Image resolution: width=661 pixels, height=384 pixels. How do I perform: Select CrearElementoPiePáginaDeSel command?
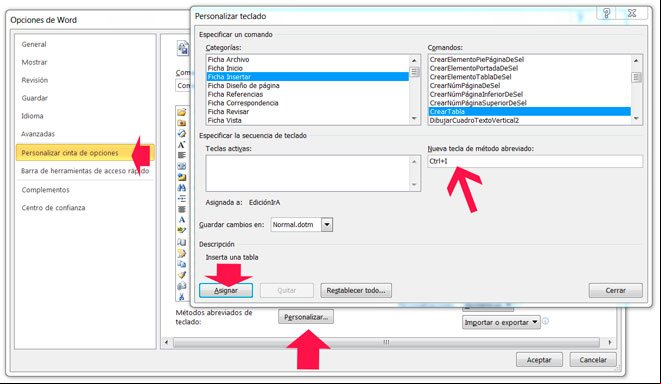pyautogui.click(x=529, y=59)
